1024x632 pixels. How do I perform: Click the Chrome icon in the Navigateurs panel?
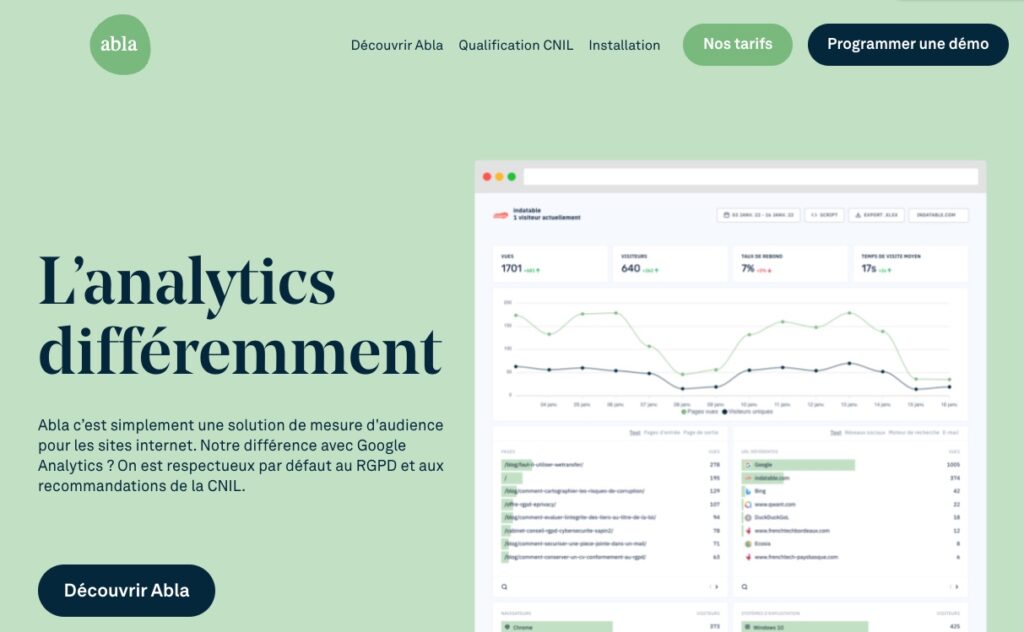pos(507,627)
